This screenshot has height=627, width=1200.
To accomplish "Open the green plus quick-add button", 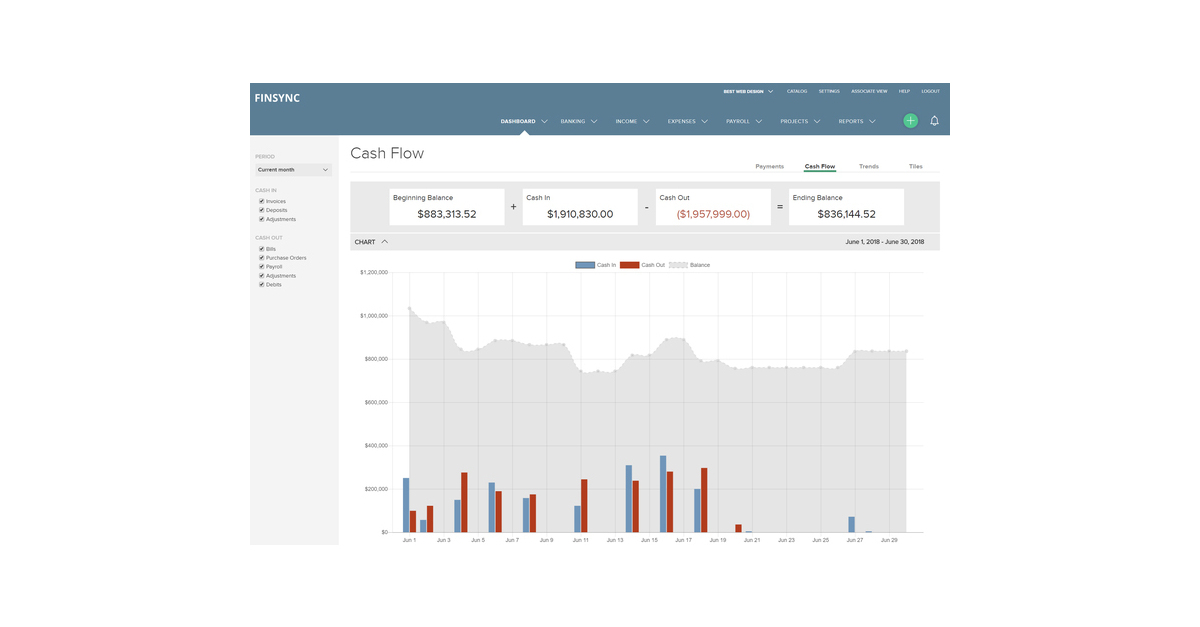I will 910,120.
